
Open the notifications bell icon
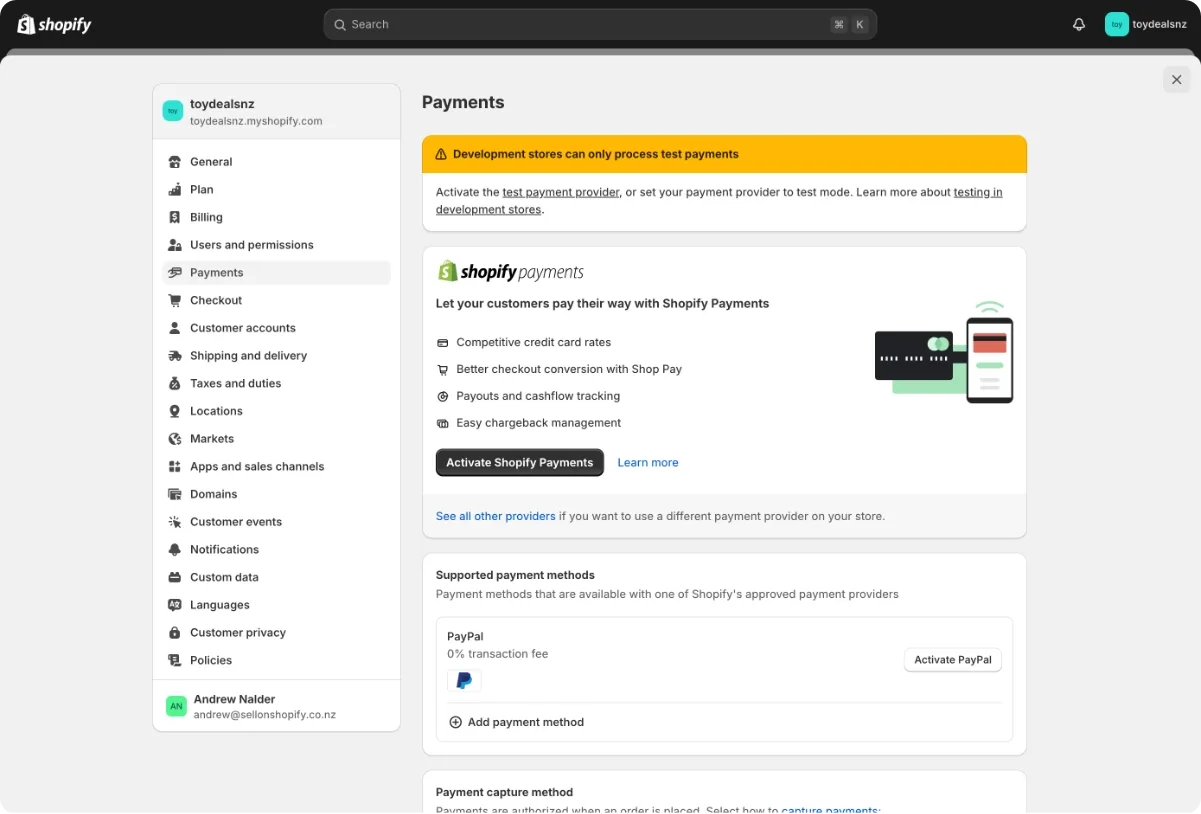[x=1079, y=24]
